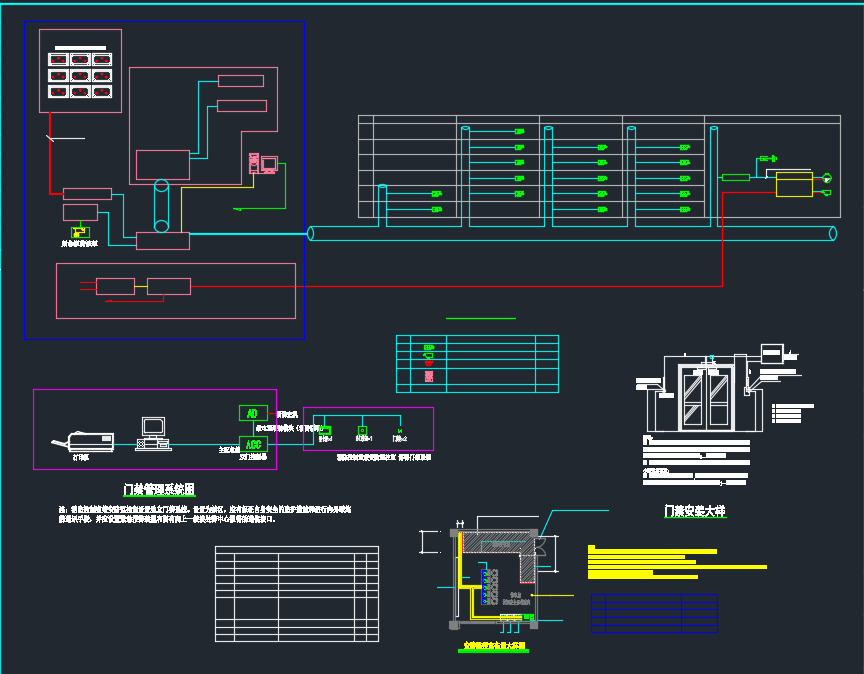The width and height of the screenshot is (864, 674).
Task: Select the green circle-in-square reader symbol
Action: pos(362,430)
